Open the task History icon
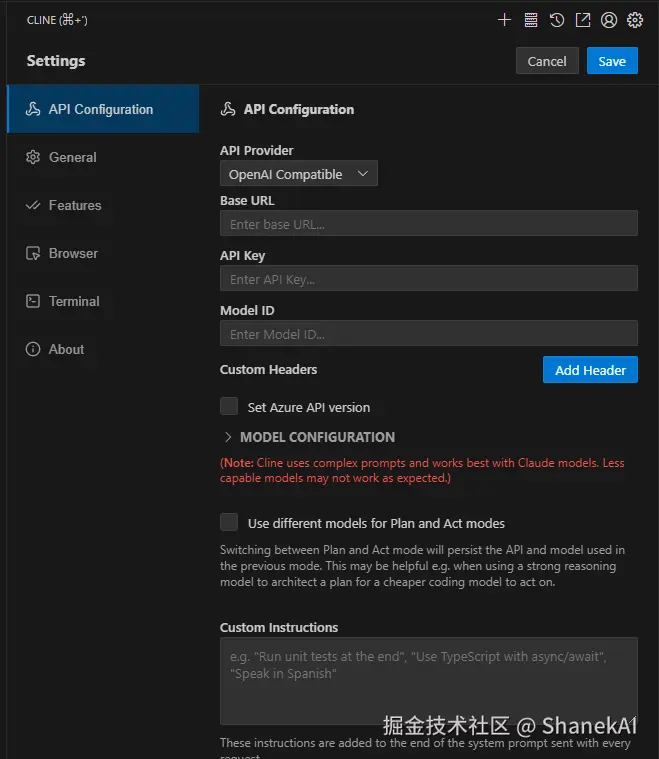The height and width of the screenshot is (759, 659). point(557,19)
